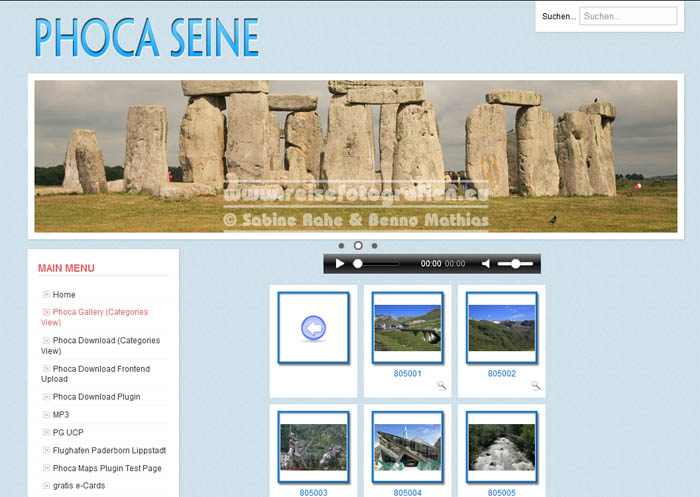Click the Phoca Seine site logo
This screenshot has width=700, height=497.
(x=146, y=38)
